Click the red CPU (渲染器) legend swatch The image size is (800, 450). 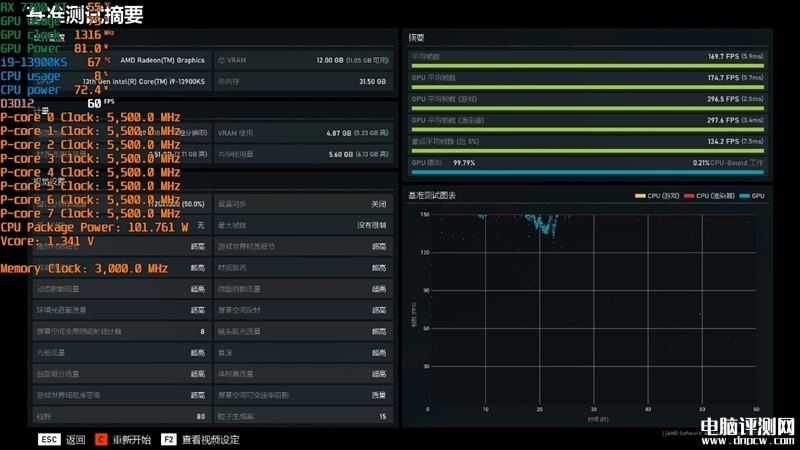coord(689,196)
